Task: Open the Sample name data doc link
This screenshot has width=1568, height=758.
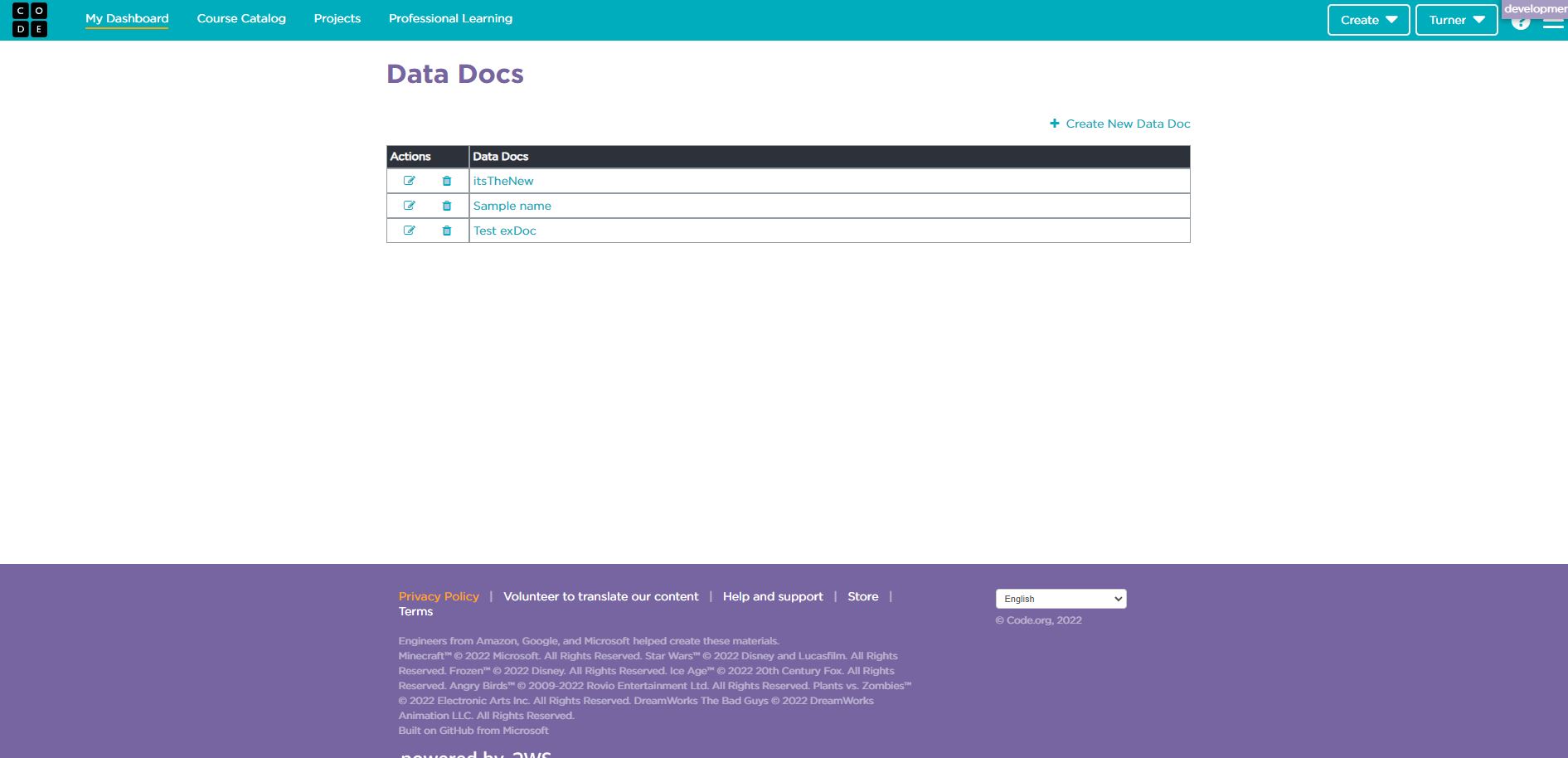Action: coord(512,206)
